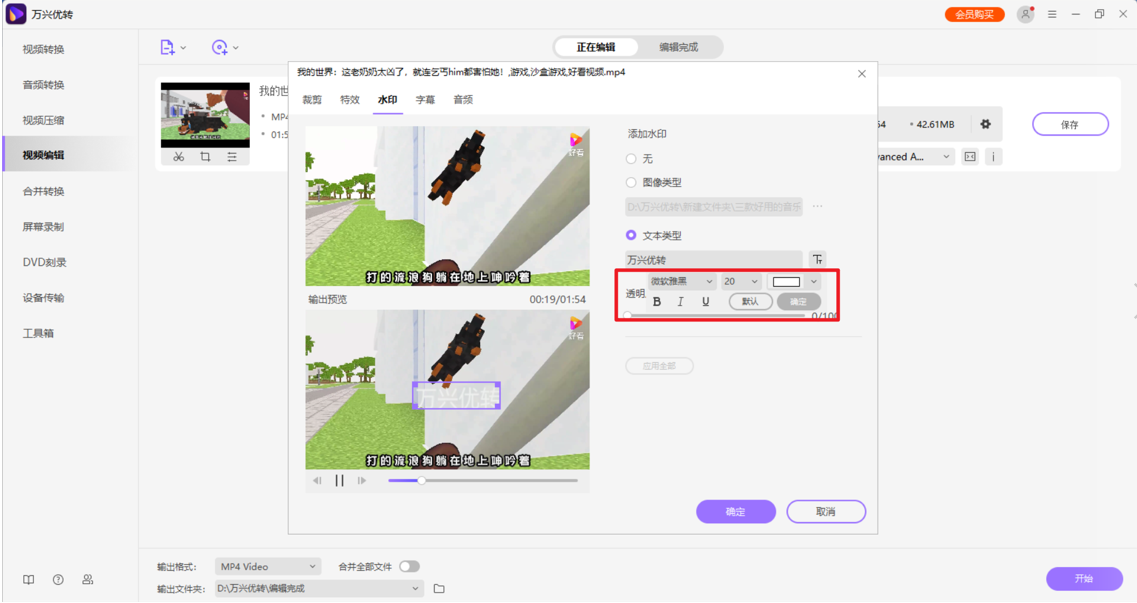1137x603 pixels.
Task: Toggle bold on watermark text
Action: click(657, 302)
